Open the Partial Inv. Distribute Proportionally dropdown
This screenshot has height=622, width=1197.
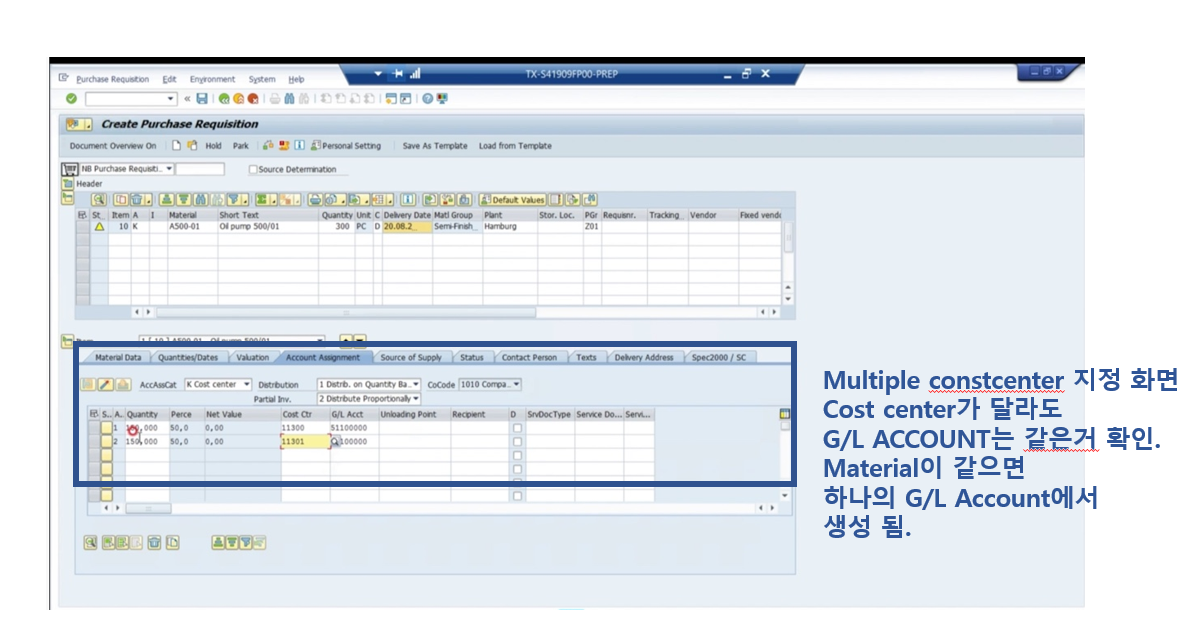416,398
